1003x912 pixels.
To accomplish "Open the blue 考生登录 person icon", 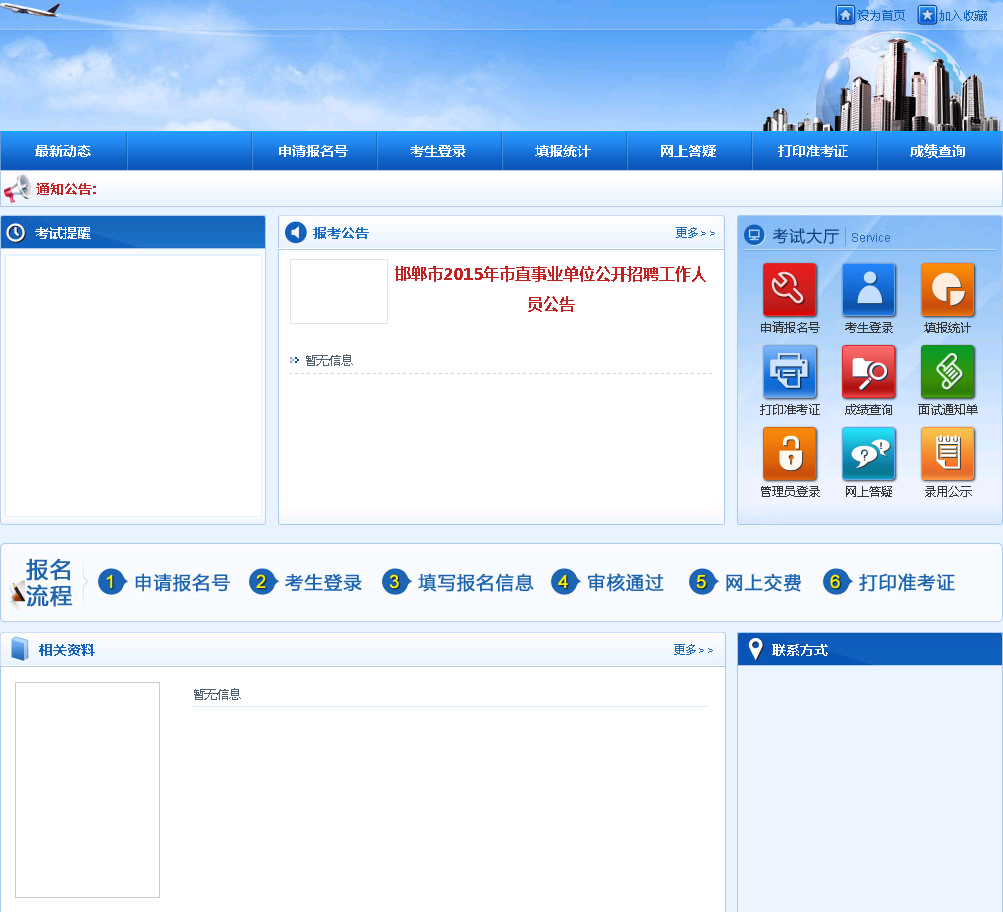I will (x=869, y=289).
